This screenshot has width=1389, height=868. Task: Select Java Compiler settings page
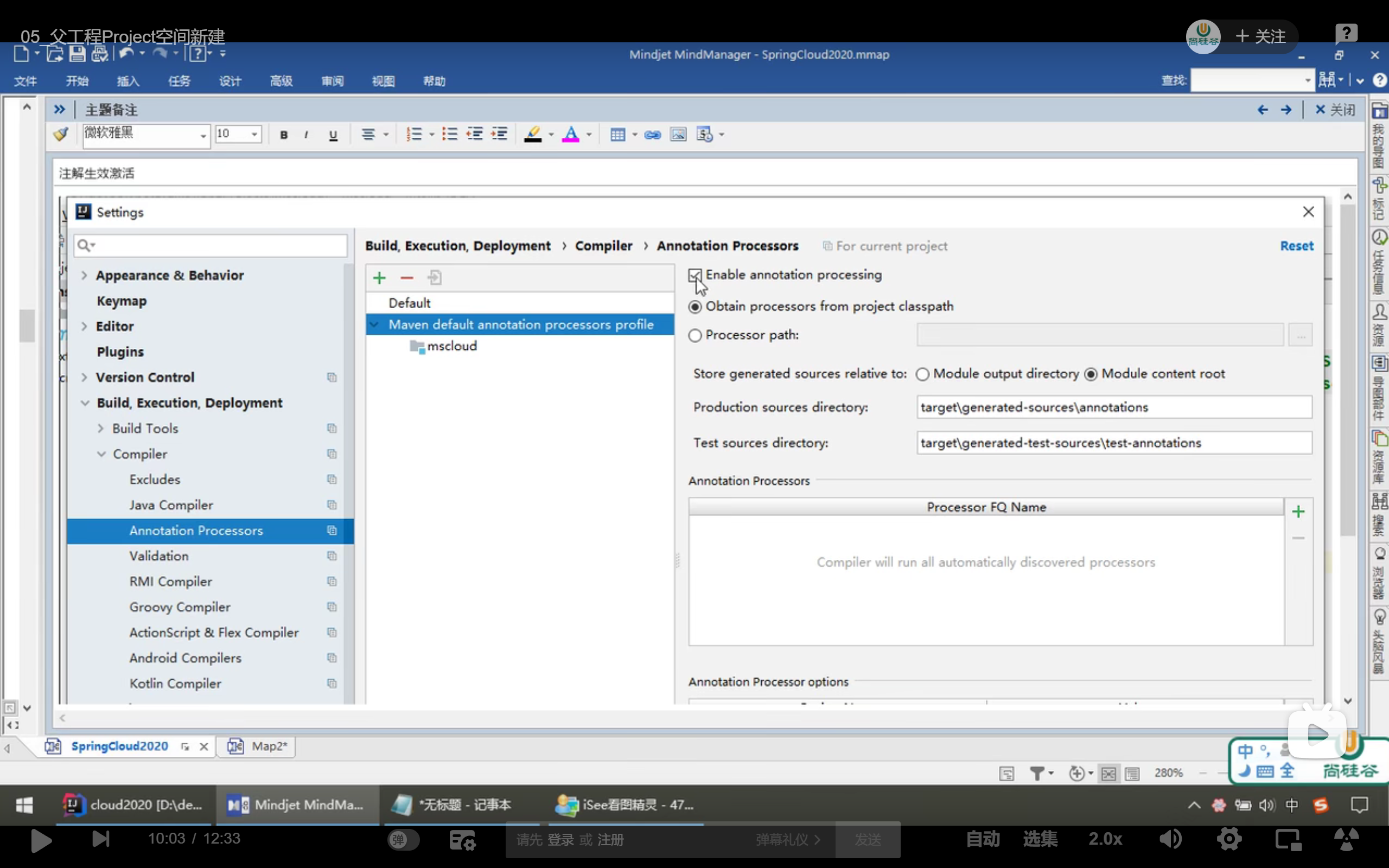pyautogui.click(x=171, y=505)
